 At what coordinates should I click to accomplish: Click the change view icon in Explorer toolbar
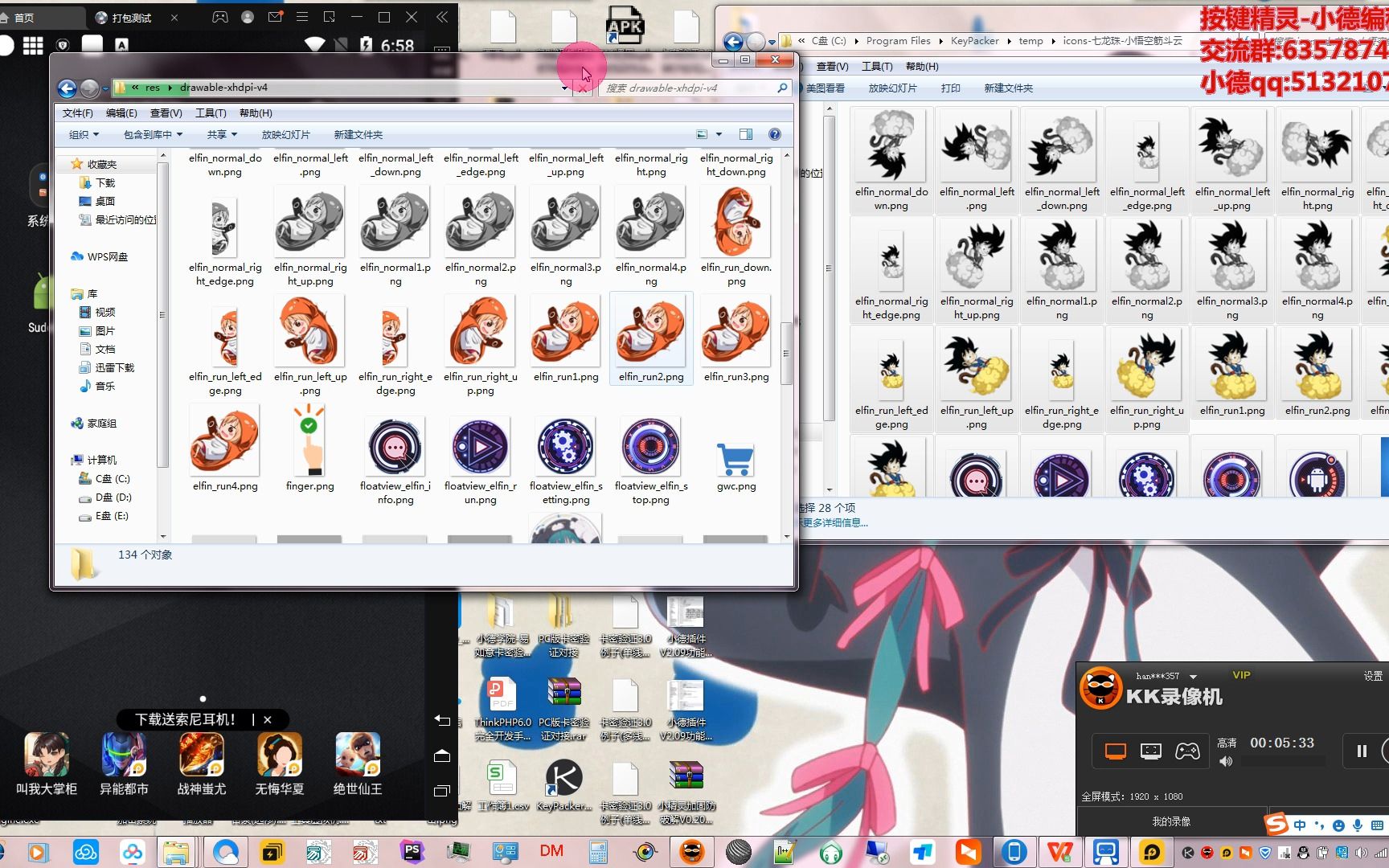[702, 134]
